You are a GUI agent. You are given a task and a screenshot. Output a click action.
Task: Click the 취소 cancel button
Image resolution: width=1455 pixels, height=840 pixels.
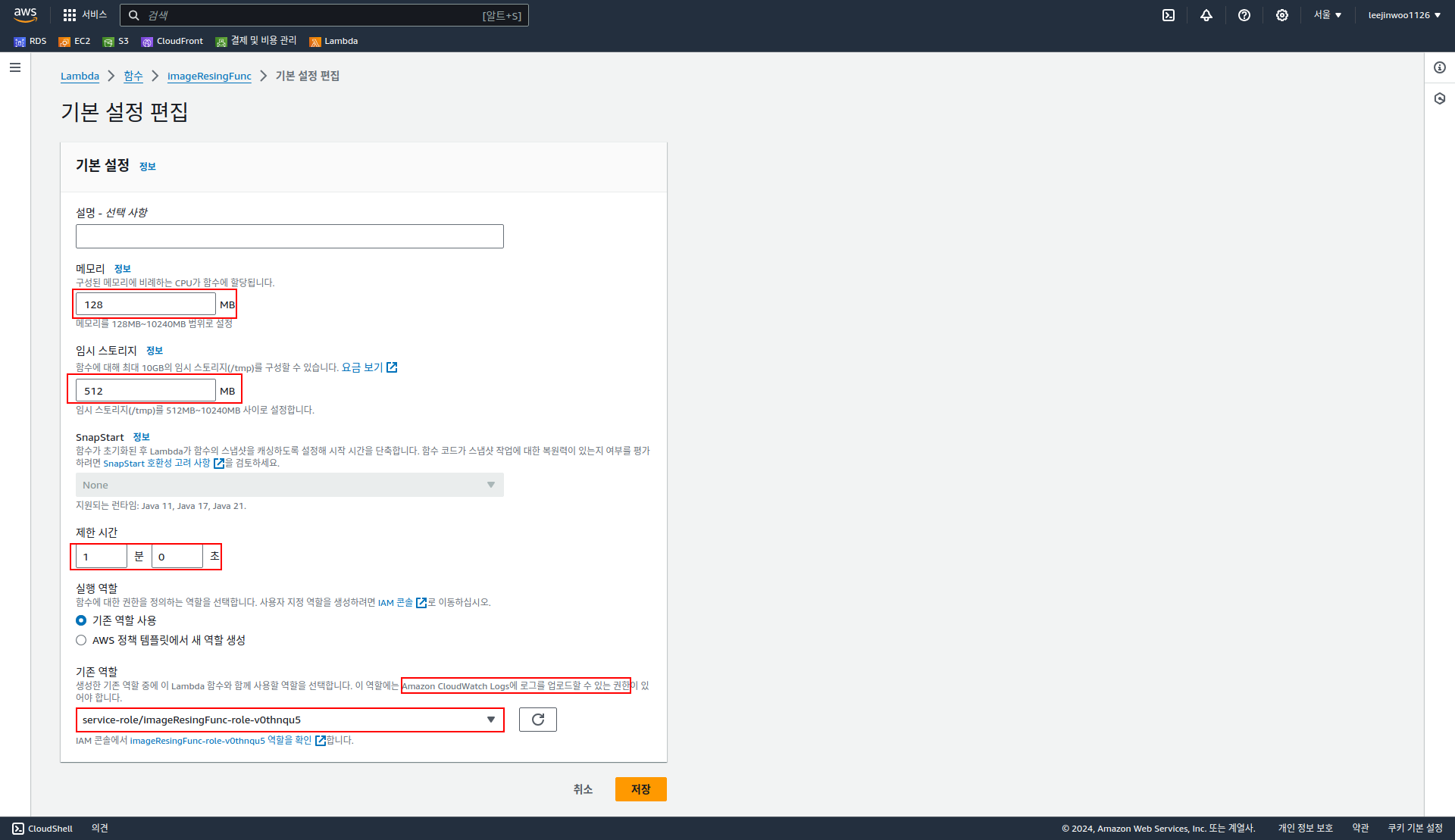click(x=583, y=789)
